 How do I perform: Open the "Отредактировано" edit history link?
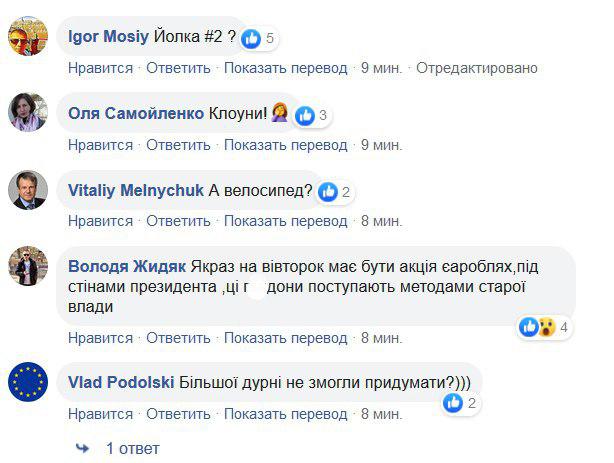(x=477, y=68)
